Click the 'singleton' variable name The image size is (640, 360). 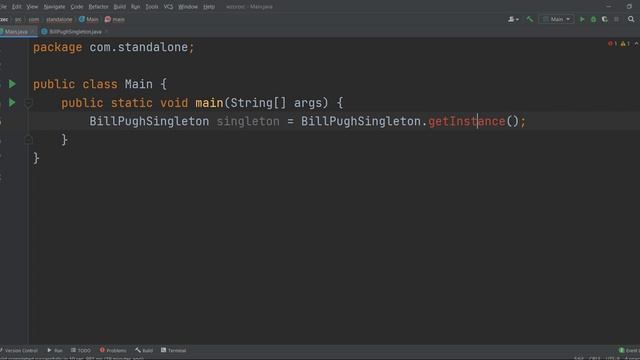[248, 121]
